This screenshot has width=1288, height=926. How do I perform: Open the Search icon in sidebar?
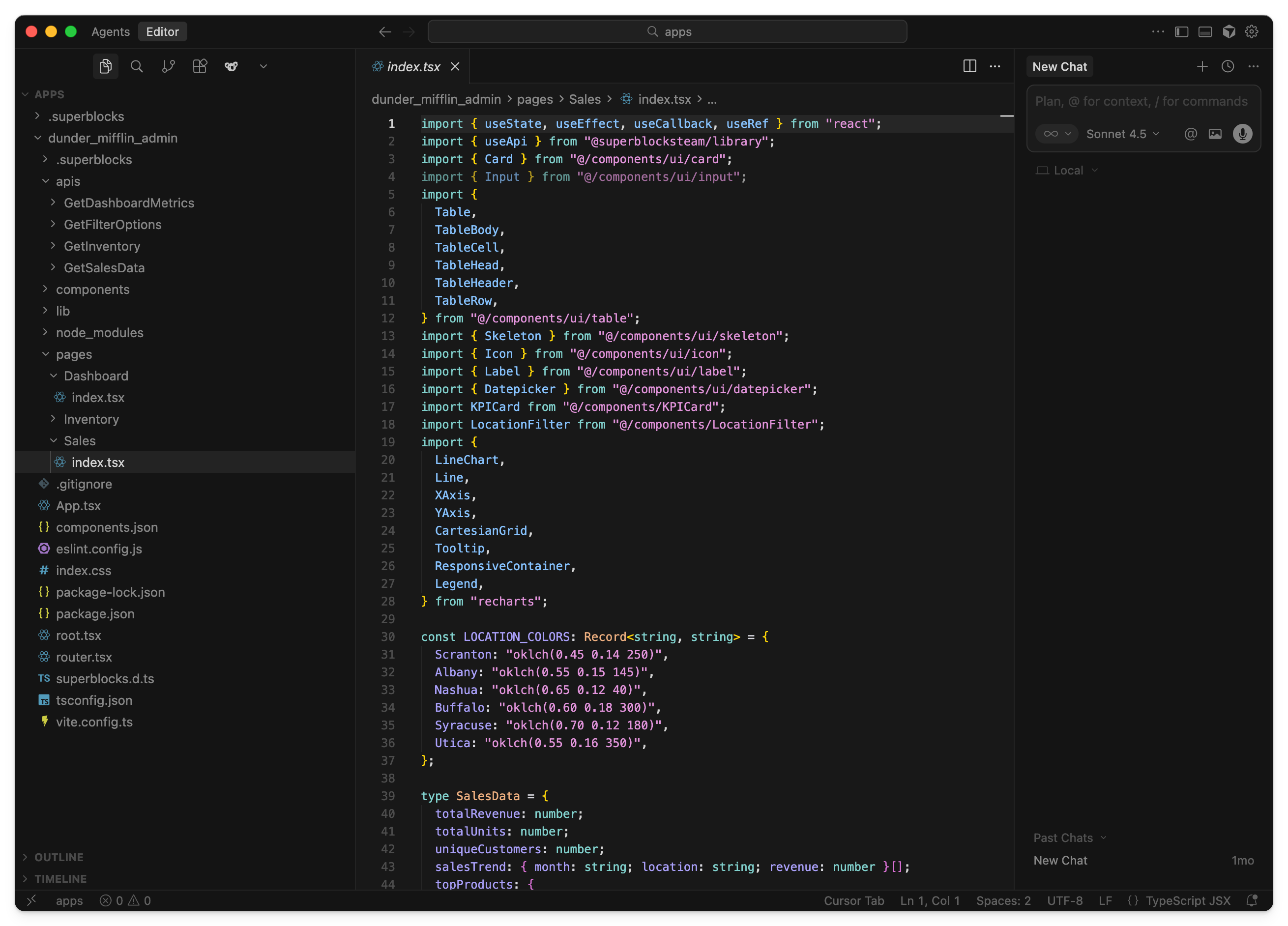click(136, 66)
